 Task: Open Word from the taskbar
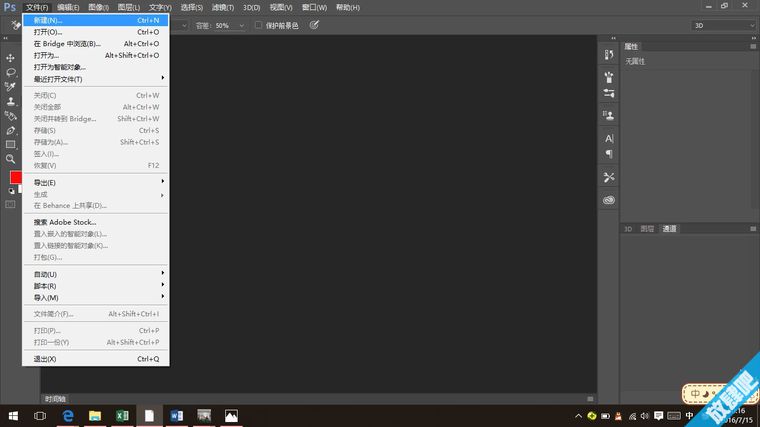click(x=177, y=416)
